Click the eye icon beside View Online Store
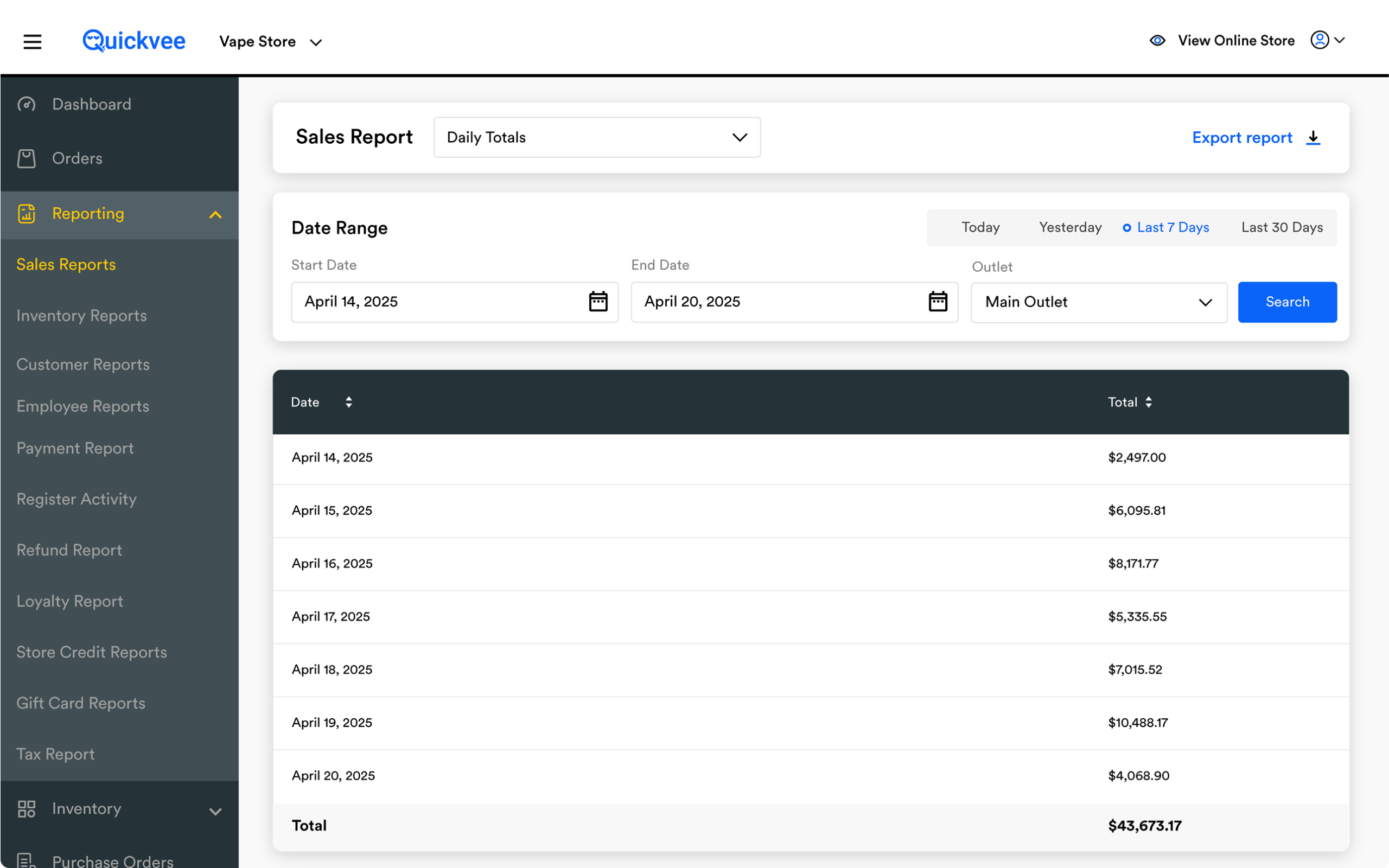The width and height of the screenshot is (1389, 868). [x=1157, y=41]
